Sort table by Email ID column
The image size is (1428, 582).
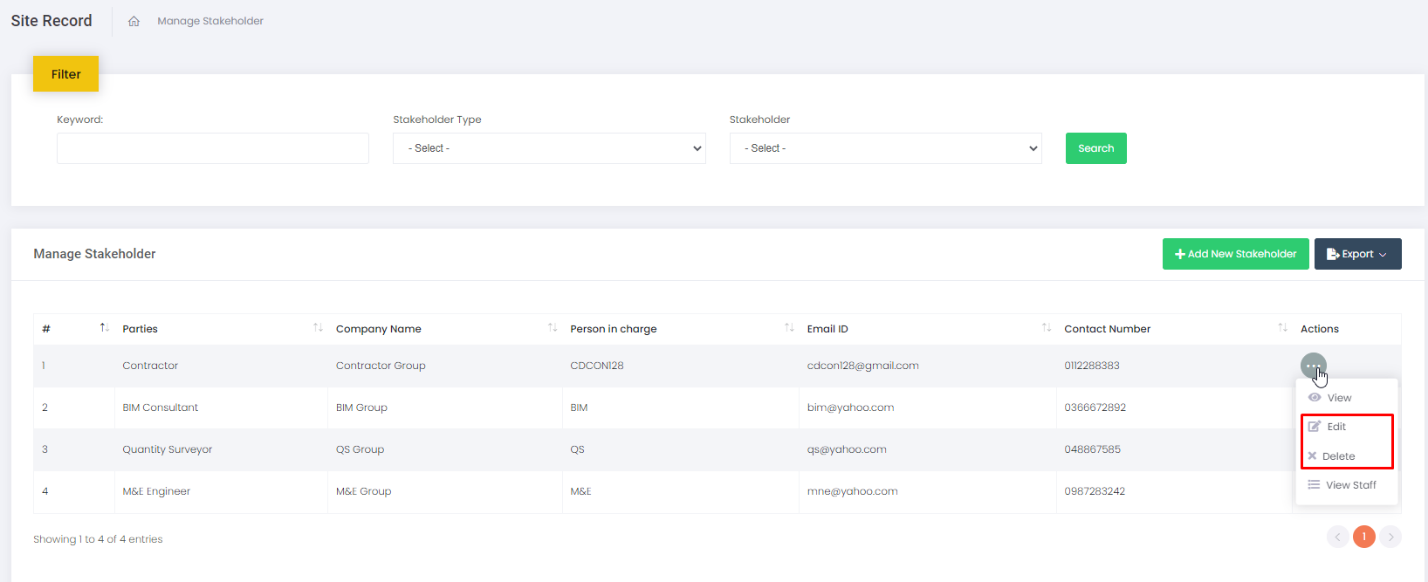tap(1046, 328)
